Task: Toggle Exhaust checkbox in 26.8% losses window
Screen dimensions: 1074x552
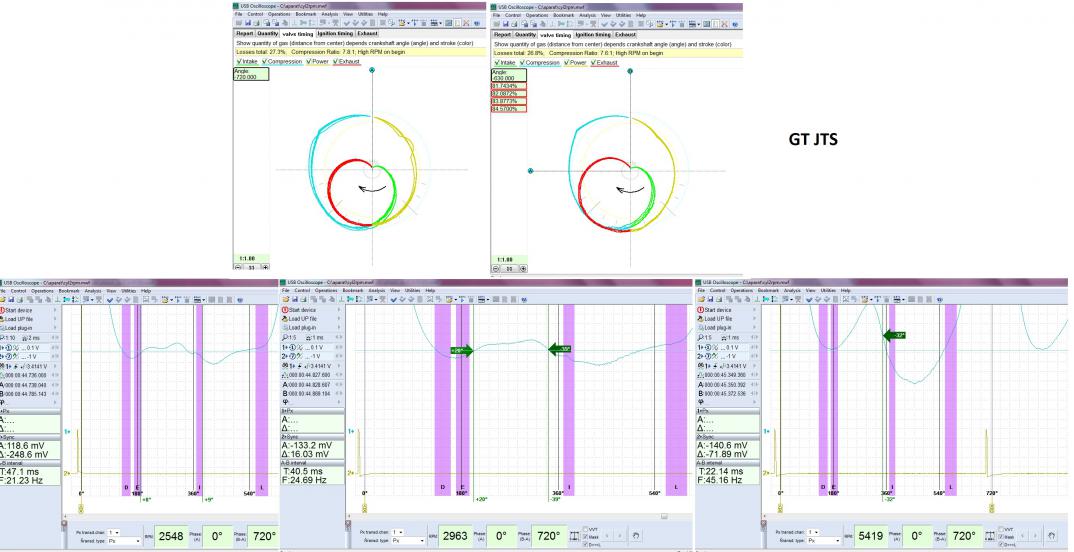Action: [x=593, y=62]
